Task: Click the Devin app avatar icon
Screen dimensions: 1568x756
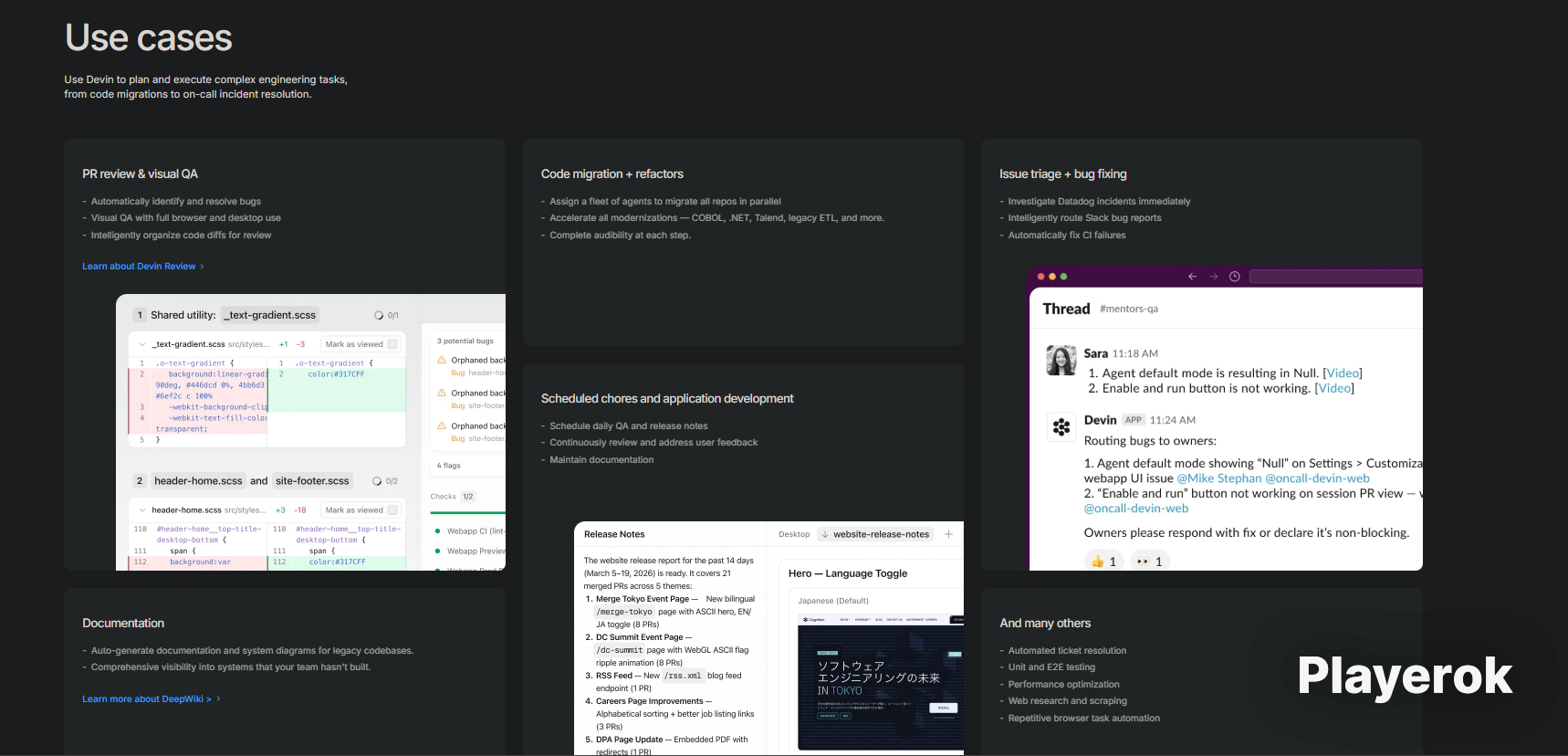Action: click(1061, 426)
